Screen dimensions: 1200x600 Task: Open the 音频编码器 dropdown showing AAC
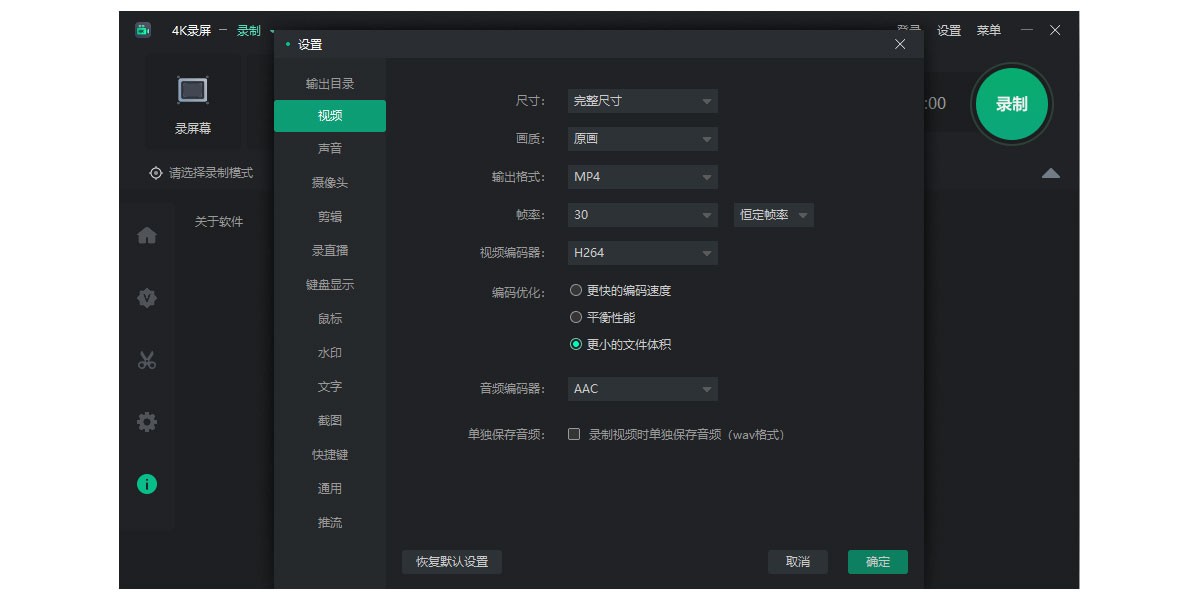(642, 389)
